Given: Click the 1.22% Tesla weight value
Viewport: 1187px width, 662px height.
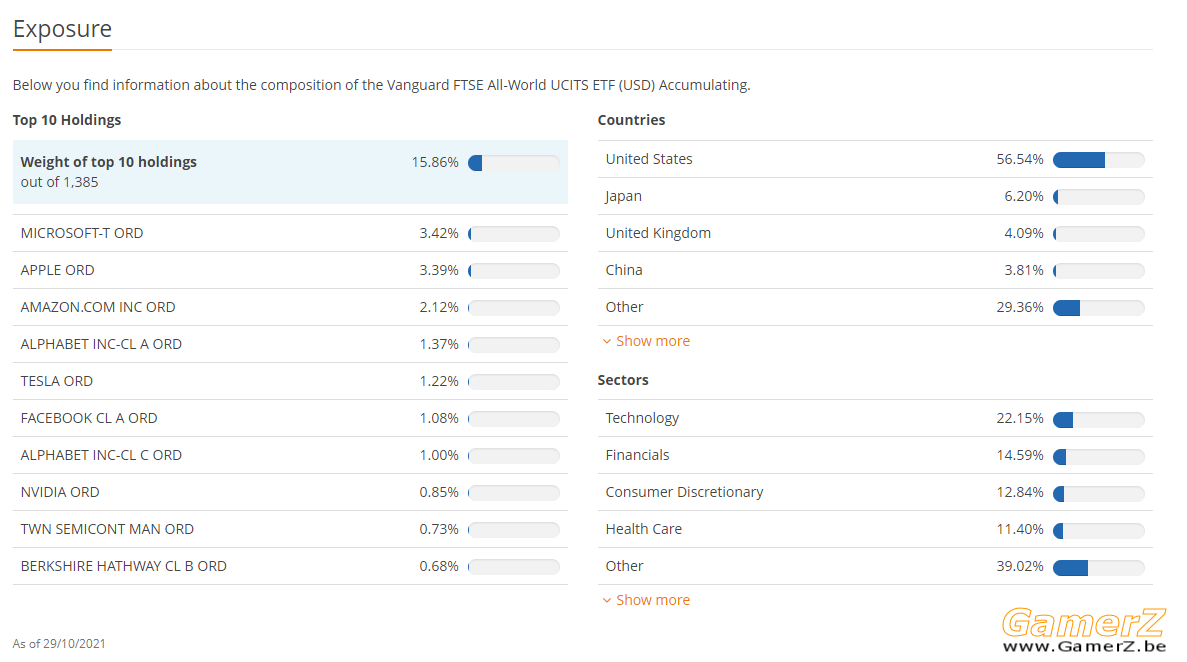Looking at the screenshot, I should click(x=439, y=382).
